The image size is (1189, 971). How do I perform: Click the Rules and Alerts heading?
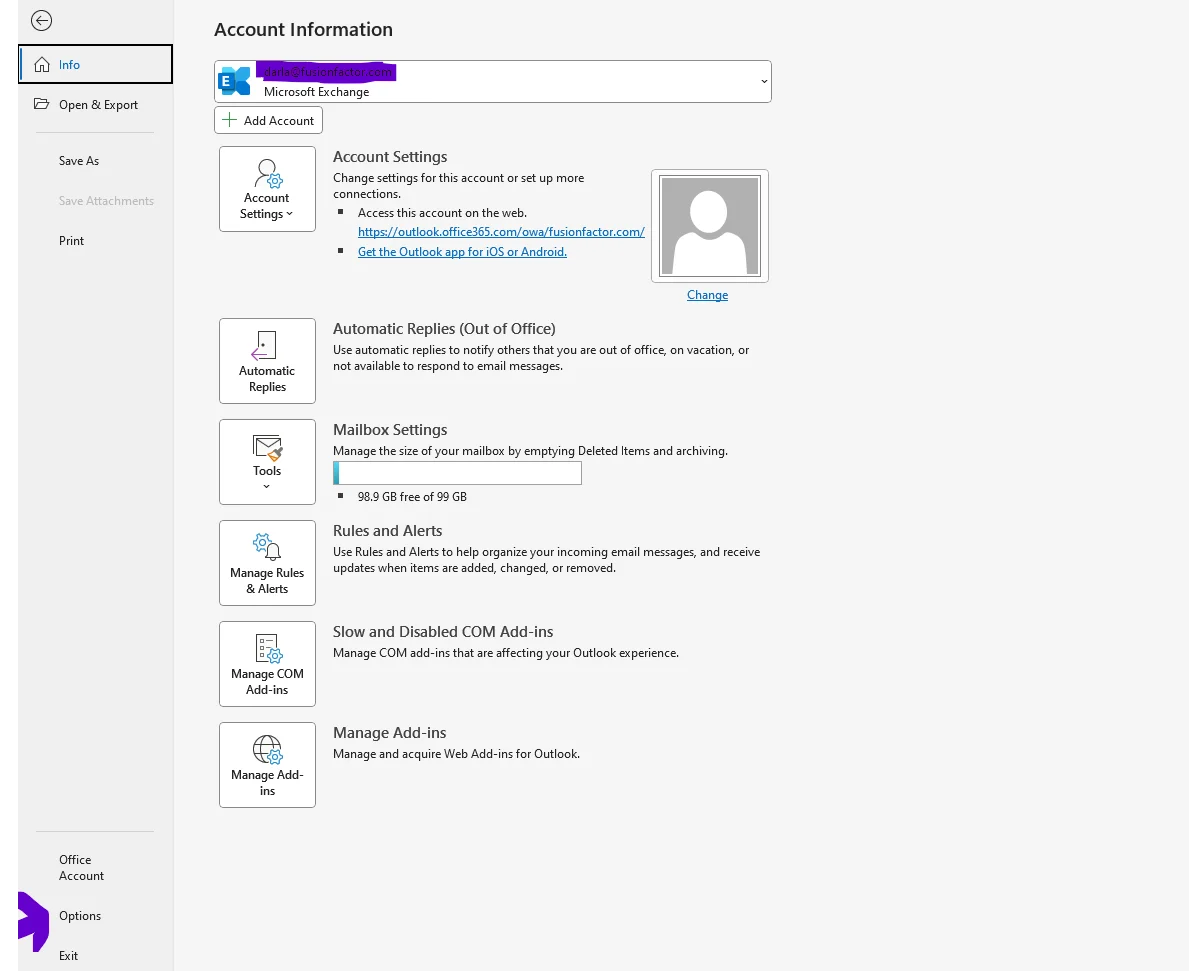click(x=387, y=531)
